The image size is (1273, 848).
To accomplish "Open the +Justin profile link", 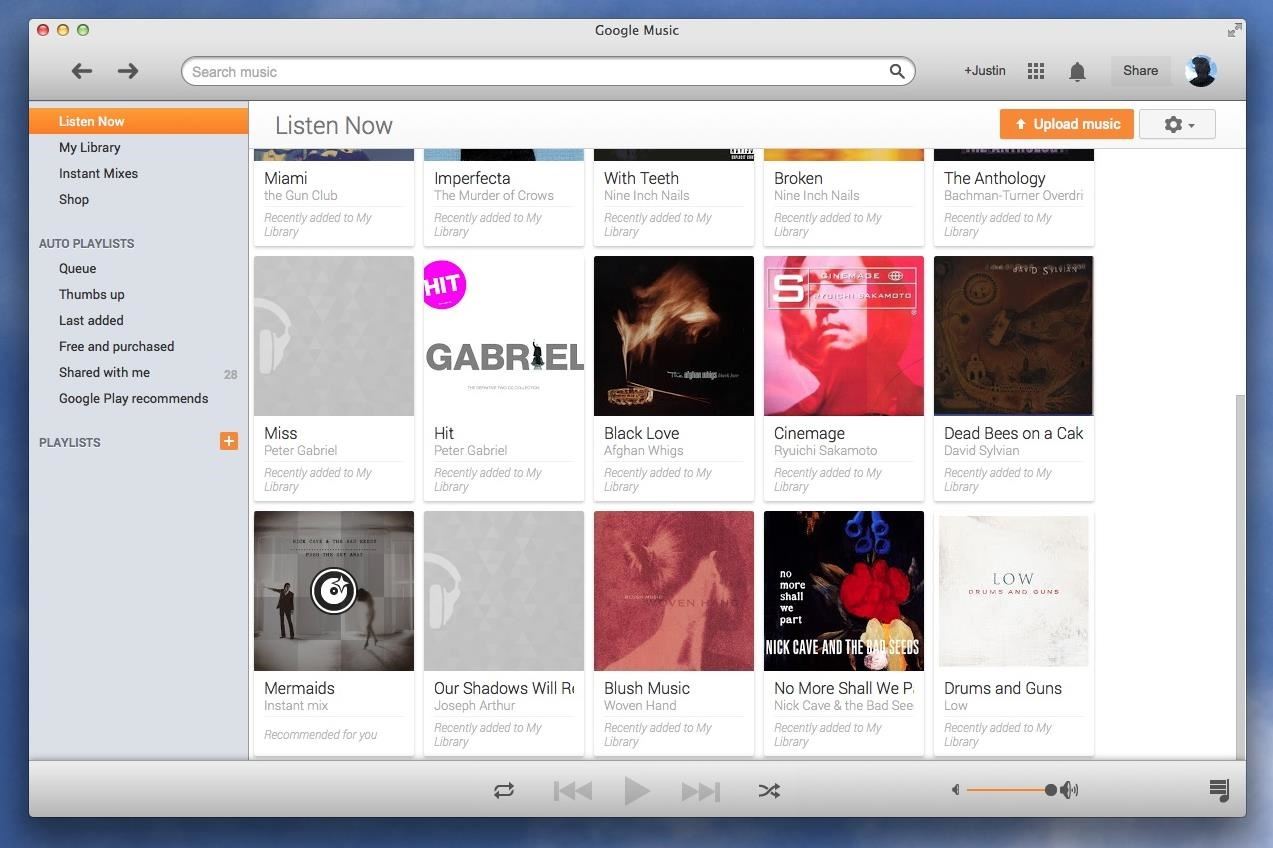I will 985,70.
